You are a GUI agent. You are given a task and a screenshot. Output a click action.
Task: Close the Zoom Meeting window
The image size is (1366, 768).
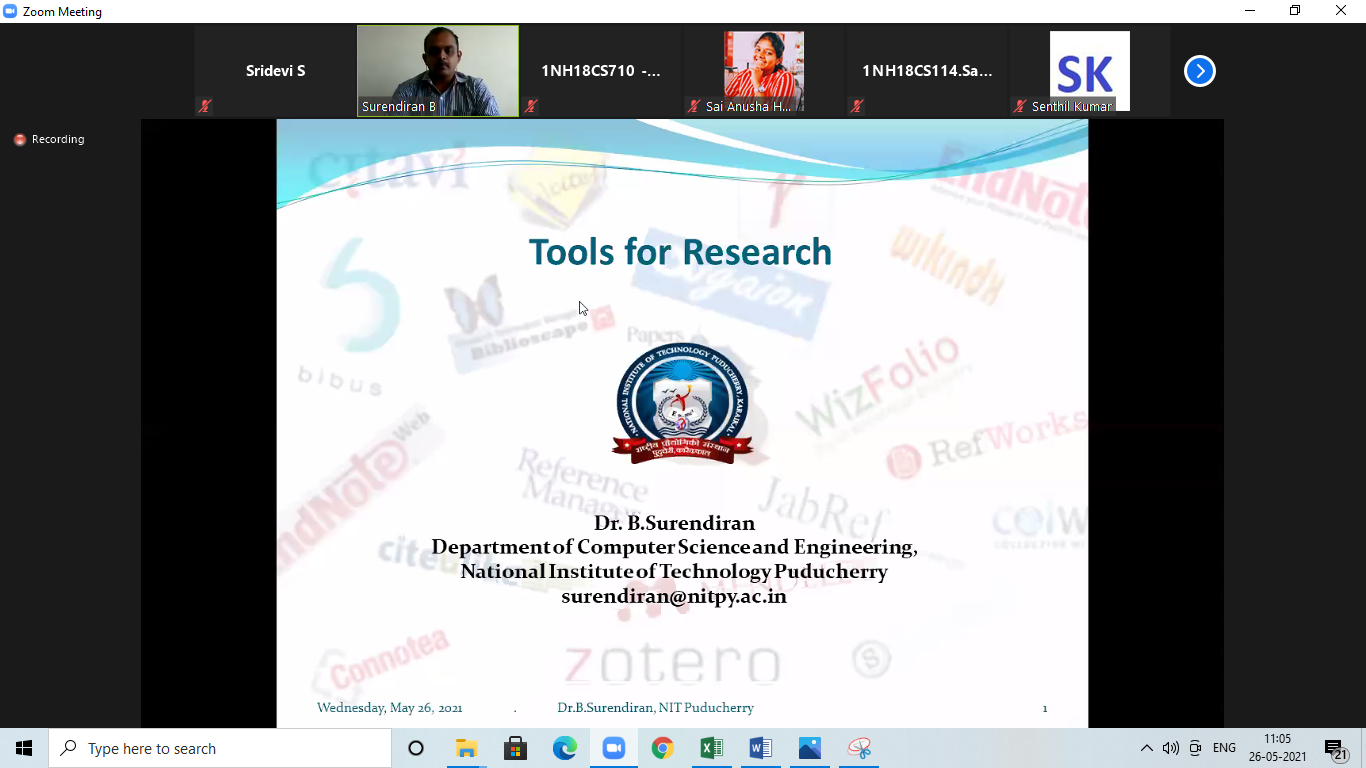(1342, 11)
